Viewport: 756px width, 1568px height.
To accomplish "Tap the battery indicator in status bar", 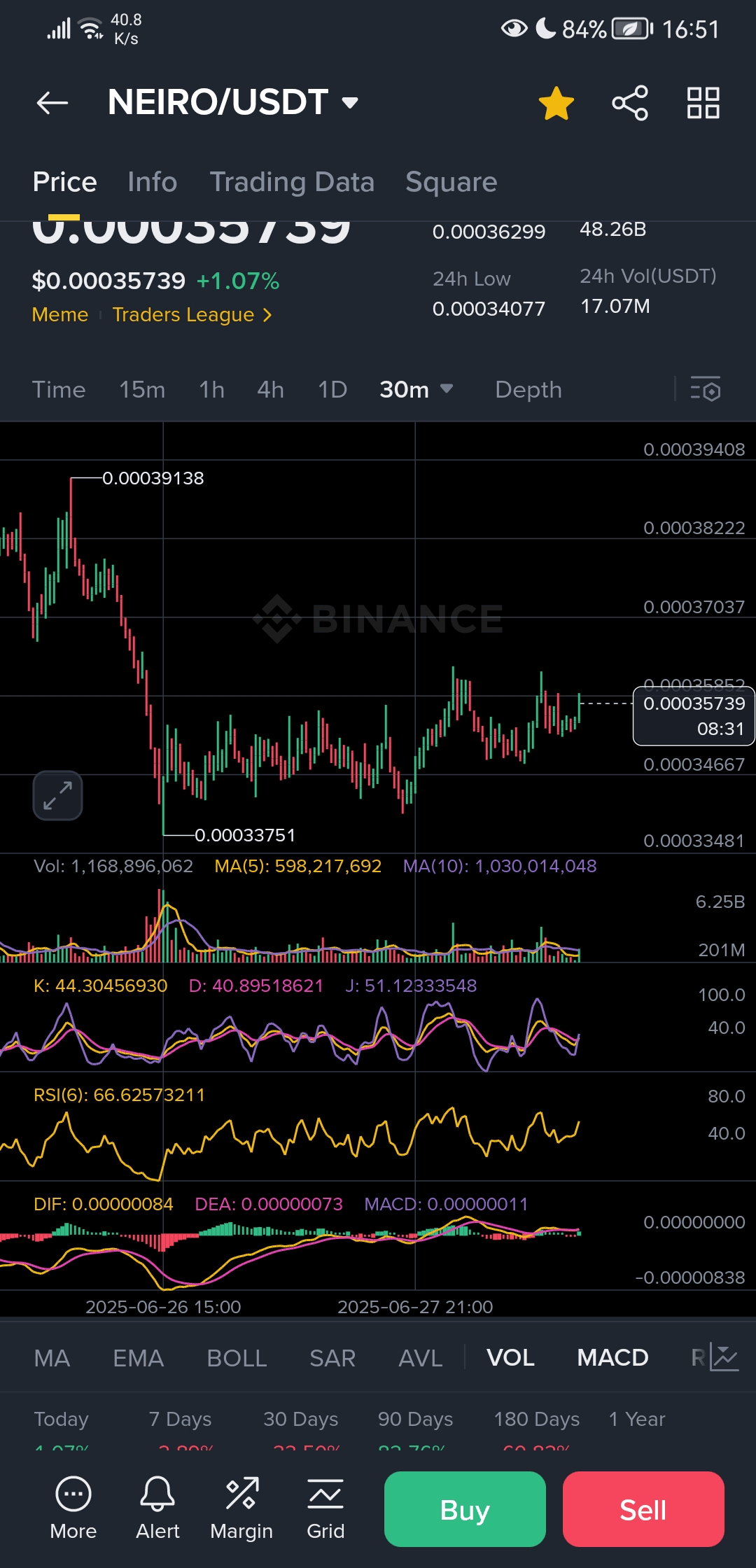I will (x=633, y=29).
